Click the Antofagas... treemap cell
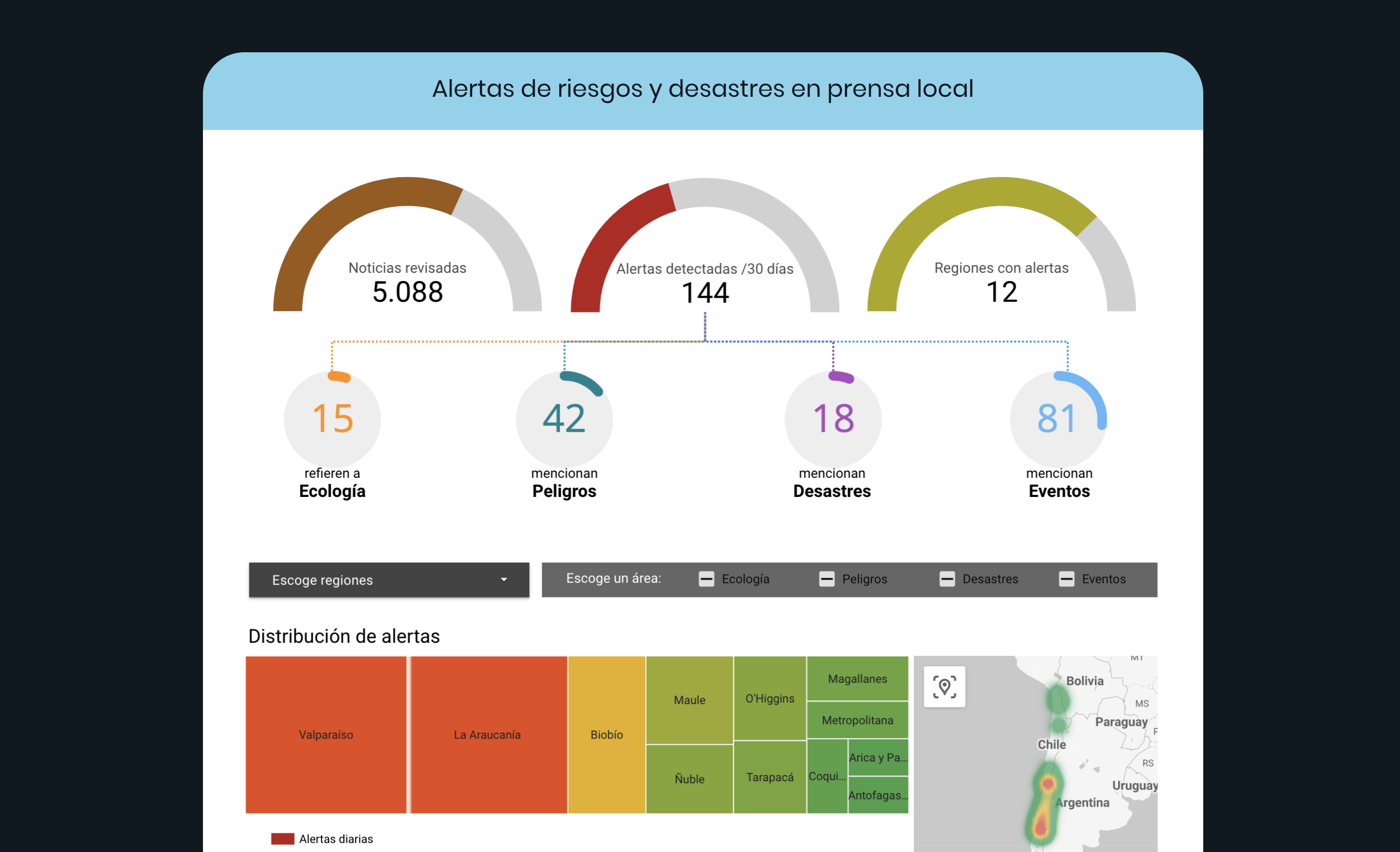This screenshot has height=852, width=1400. 878,795
